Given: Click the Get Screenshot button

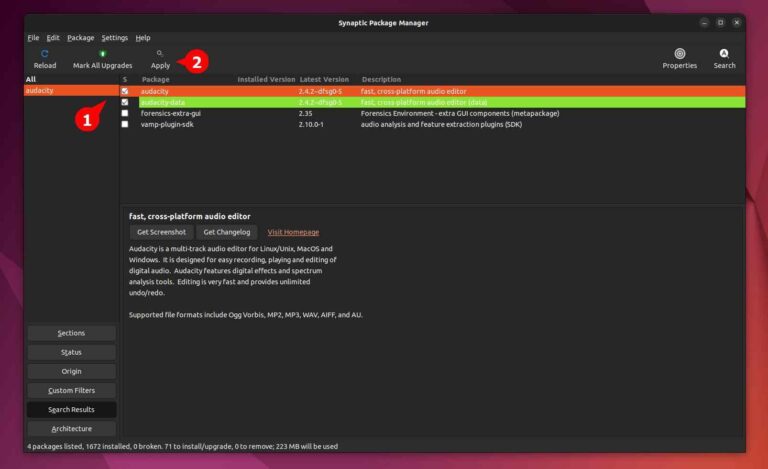Looking at the screenshot, I should point(161,232).
